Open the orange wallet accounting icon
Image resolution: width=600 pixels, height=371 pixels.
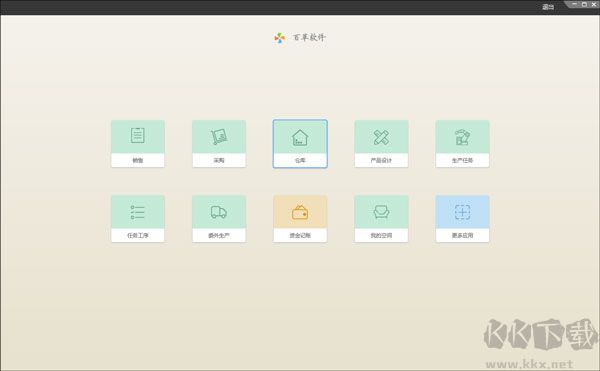click(x=300, y=212)
